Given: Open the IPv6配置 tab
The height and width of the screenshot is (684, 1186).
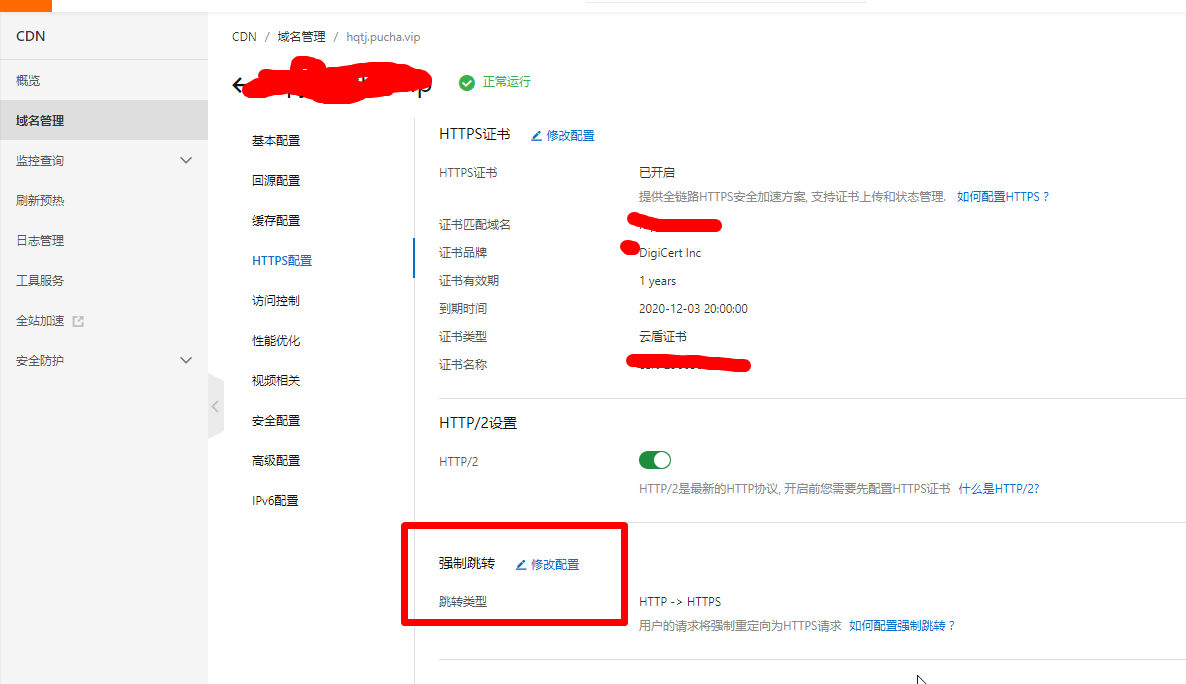Looking at the screenshot, I should (275, 501).
